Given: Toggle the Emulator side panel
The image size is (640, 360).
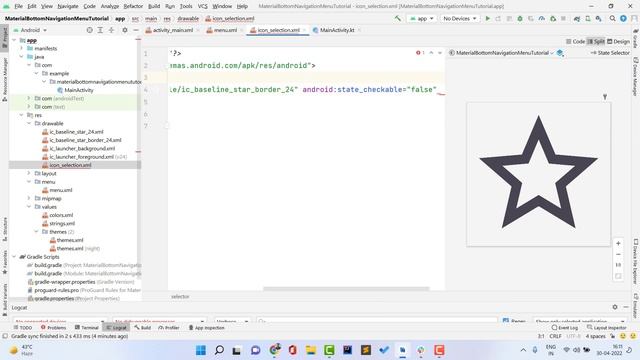Looking at the screenshot, I should (636, 306).
